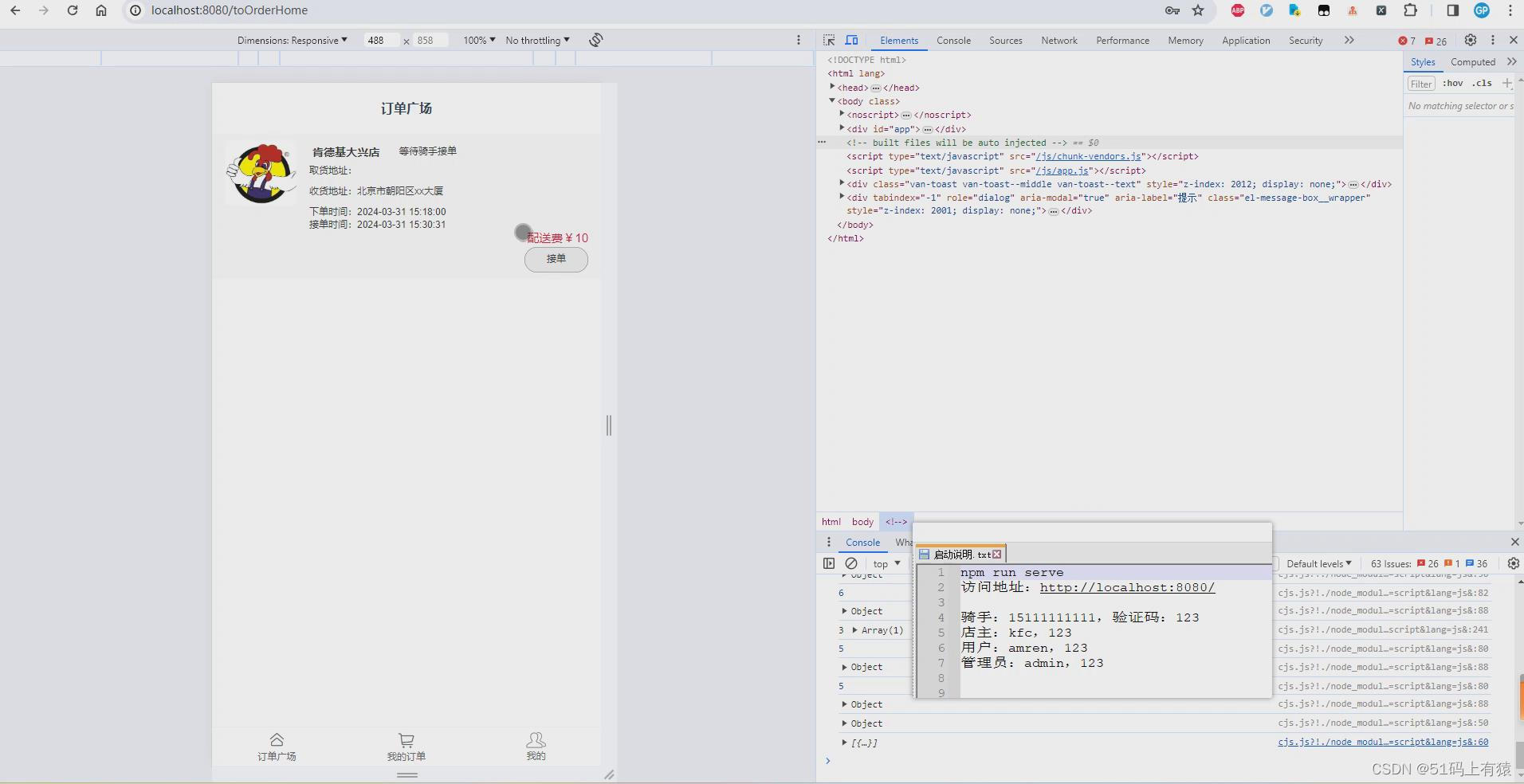Add new style rule

(1506, 83)
